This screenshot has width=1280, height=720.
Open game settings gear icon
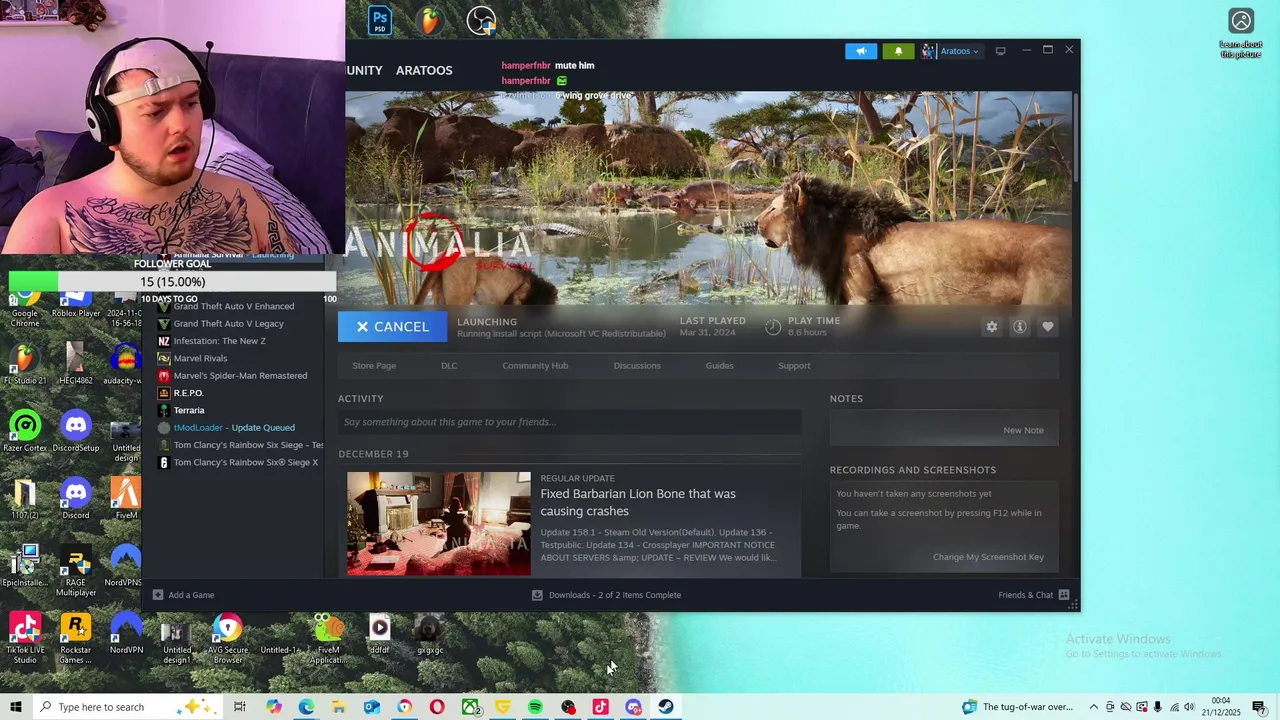click(991, 327)
